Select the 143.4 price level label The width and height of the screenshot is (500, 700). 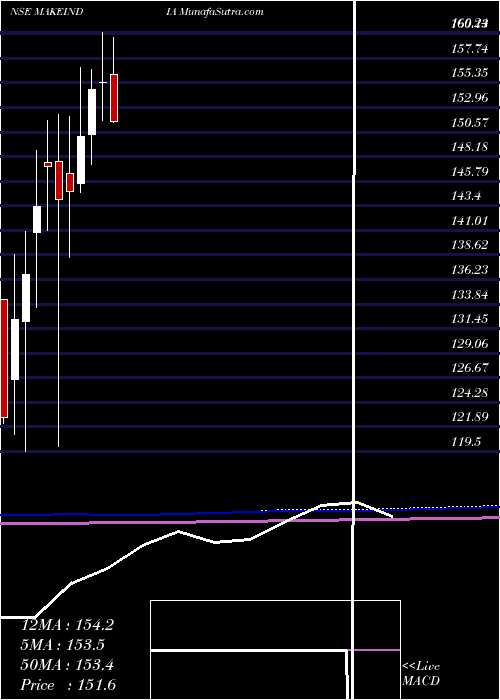coord(466,196)
